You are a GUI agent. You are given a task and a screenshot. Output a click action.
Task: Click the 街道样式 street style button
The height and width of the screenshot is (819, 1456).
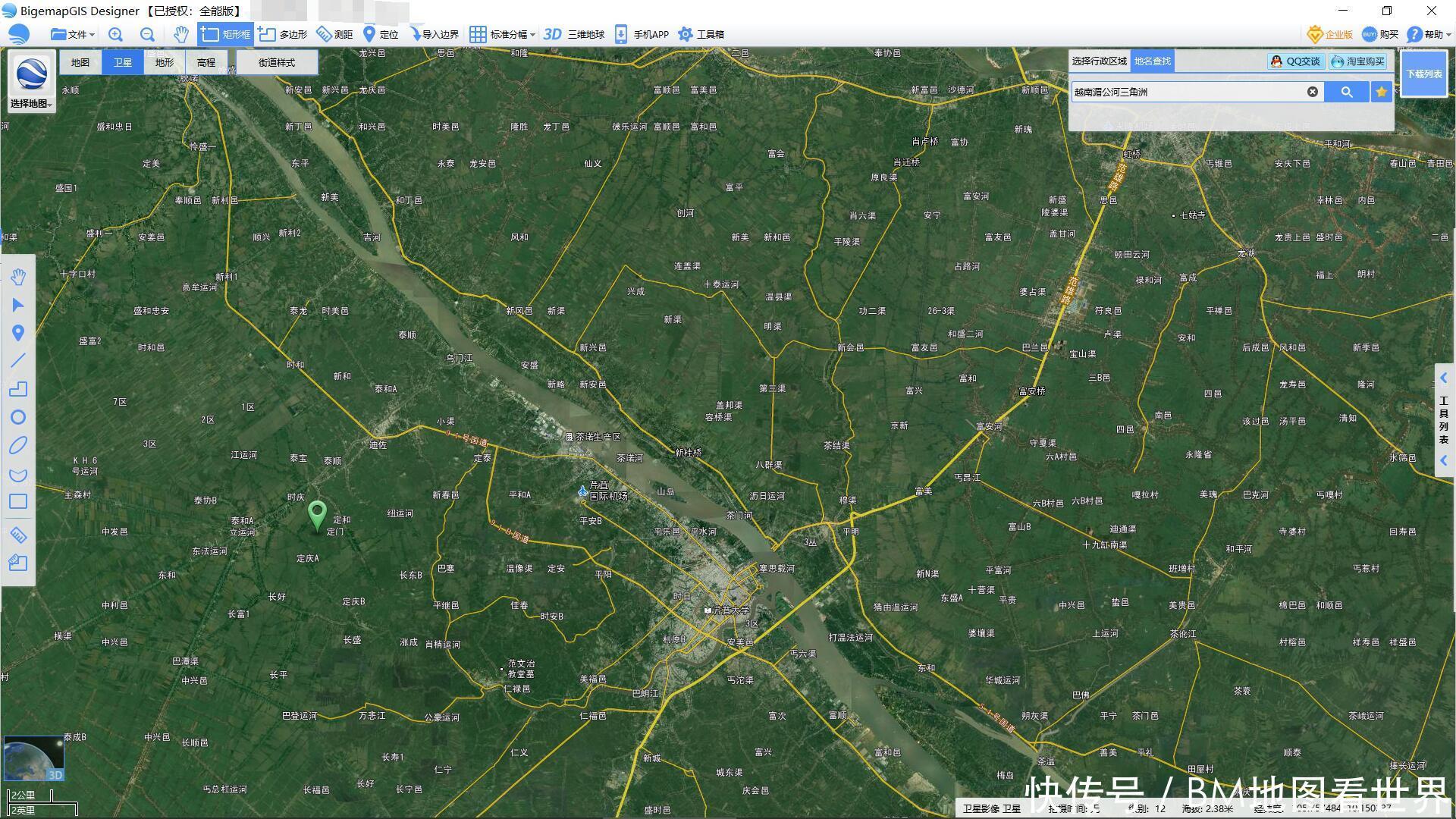(277, 62)
